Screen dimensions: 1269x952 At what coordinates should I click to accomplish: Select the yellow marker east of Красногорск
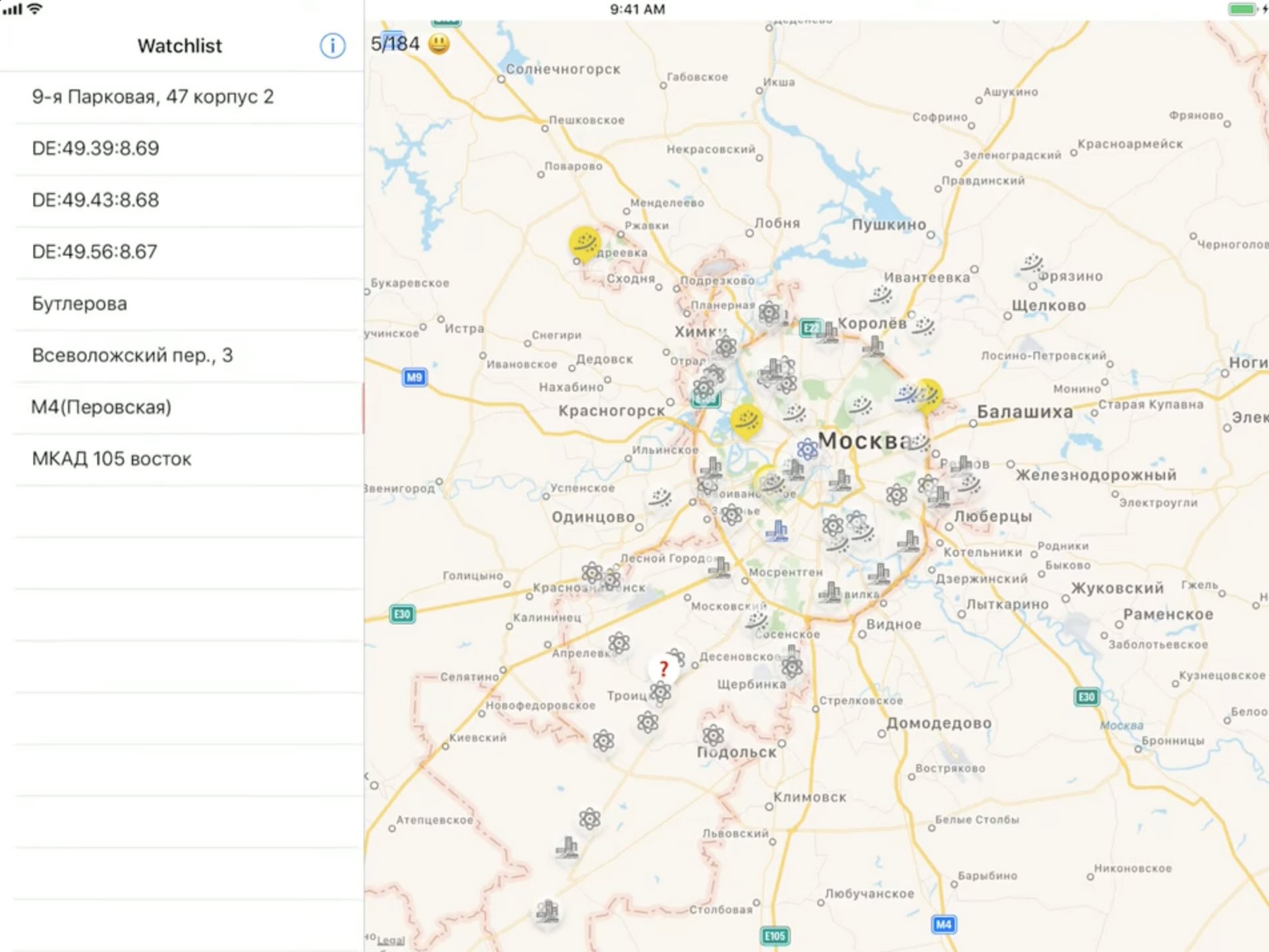[x=746, y=421]
